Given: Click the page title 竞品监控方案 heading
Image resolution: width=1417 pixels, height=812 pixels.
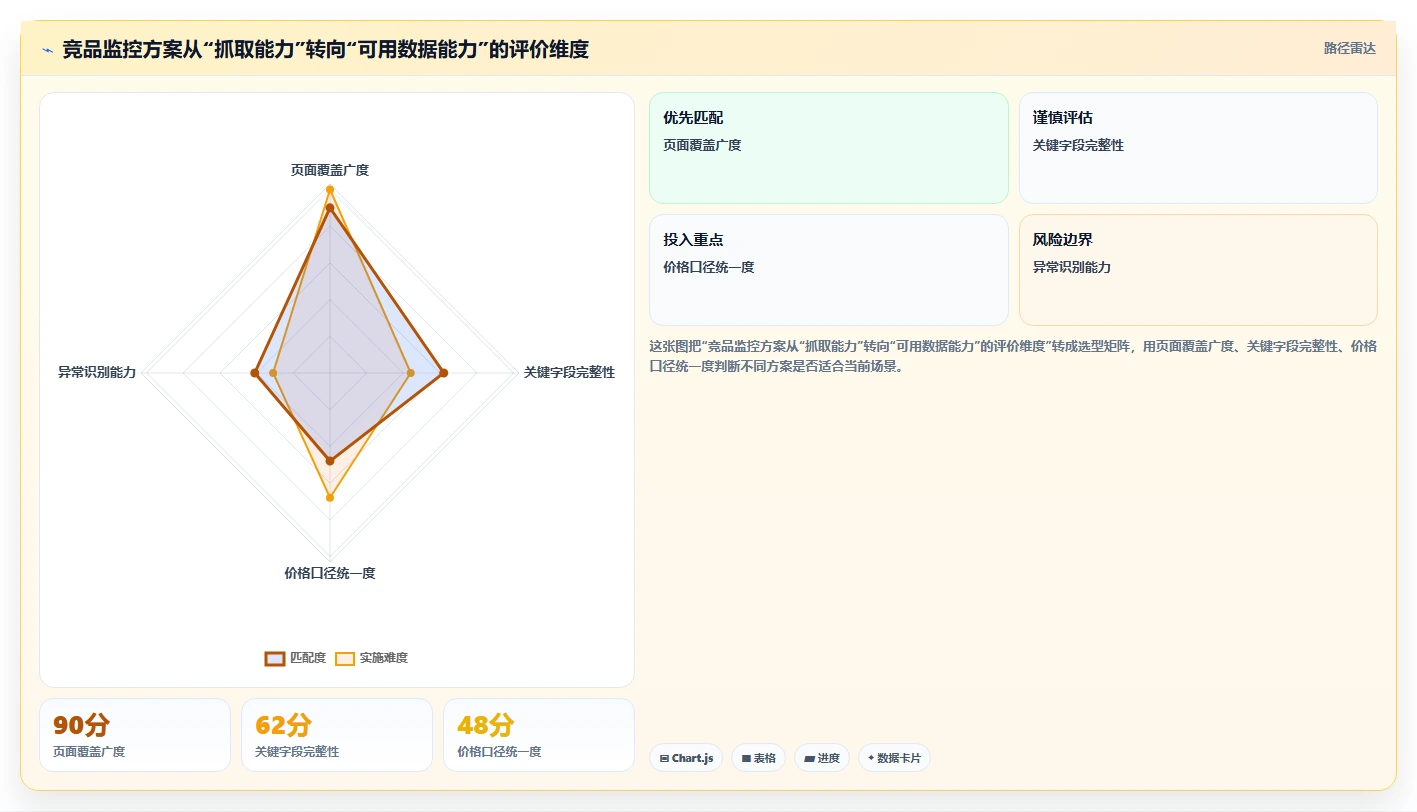Looking at the screenshot, I should [x=326, y=49].
